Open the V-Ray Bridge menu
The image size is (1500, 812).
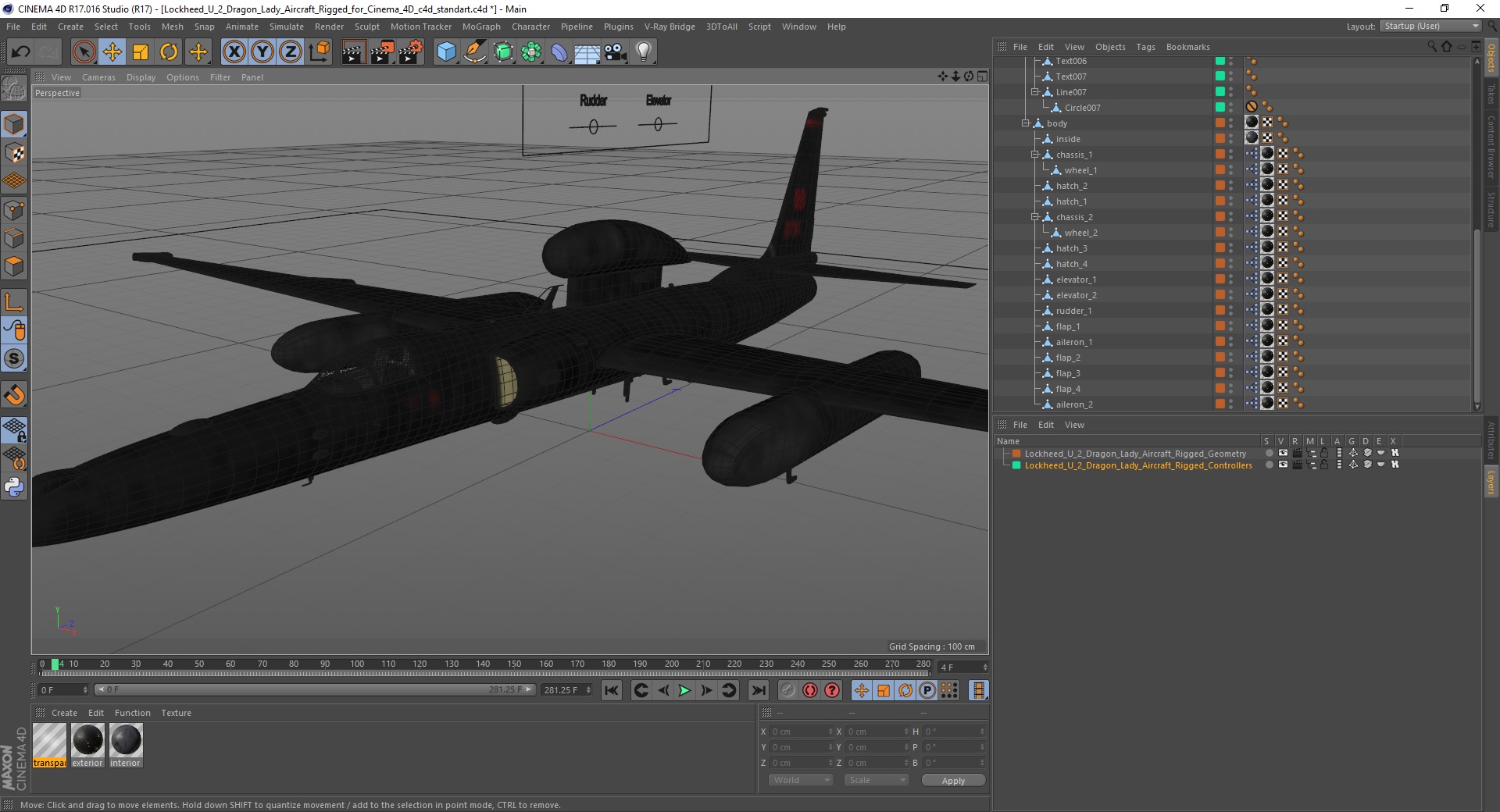click(670, 27)
